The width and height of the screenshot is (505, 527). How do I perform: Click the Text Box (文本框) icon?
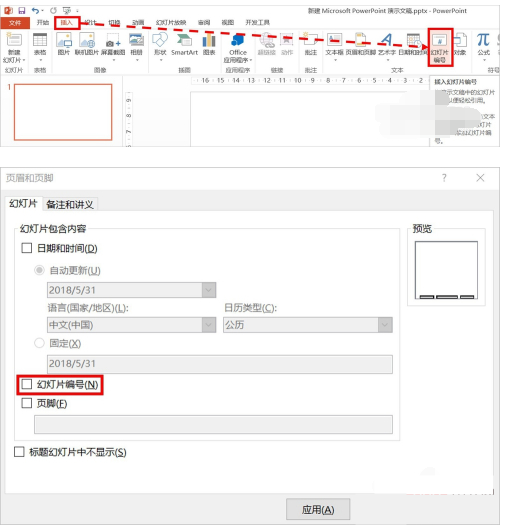pyautogui.click(x=334, y=40)
